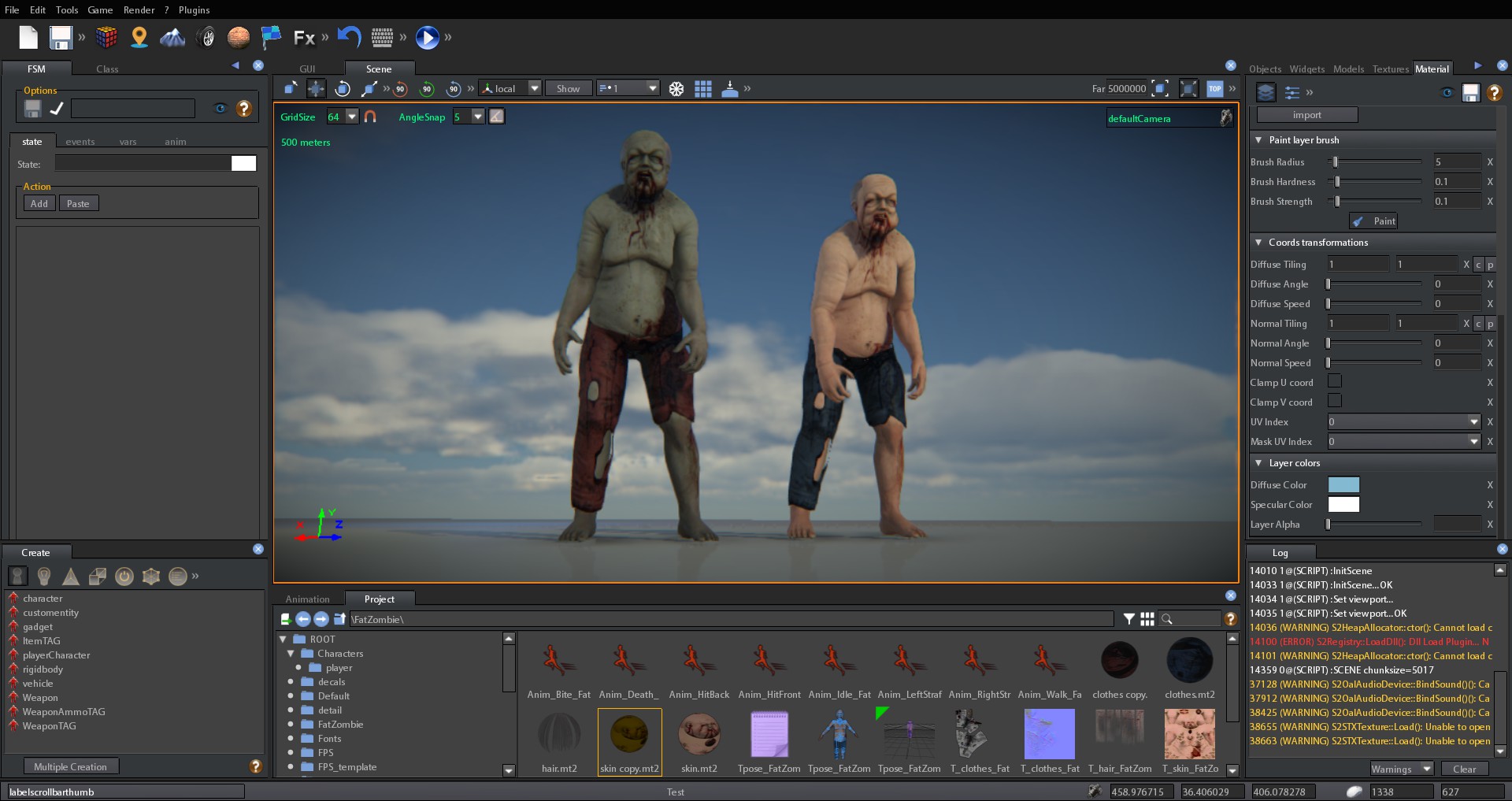Click the Clear button below the log
1512x801 pixels.
(x=1463, y=769)
